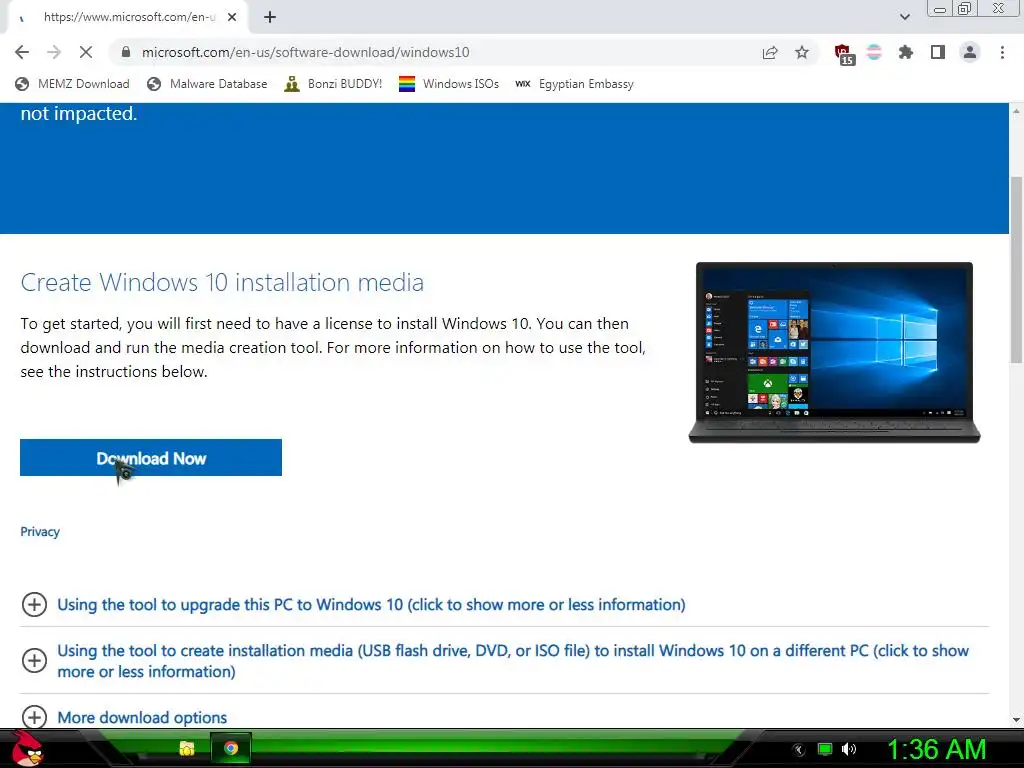Image resolution: width=1024 pixels, height=768 pixels.
Task: Open the volume speaker tray icon
Action: [x=849, y=749]
